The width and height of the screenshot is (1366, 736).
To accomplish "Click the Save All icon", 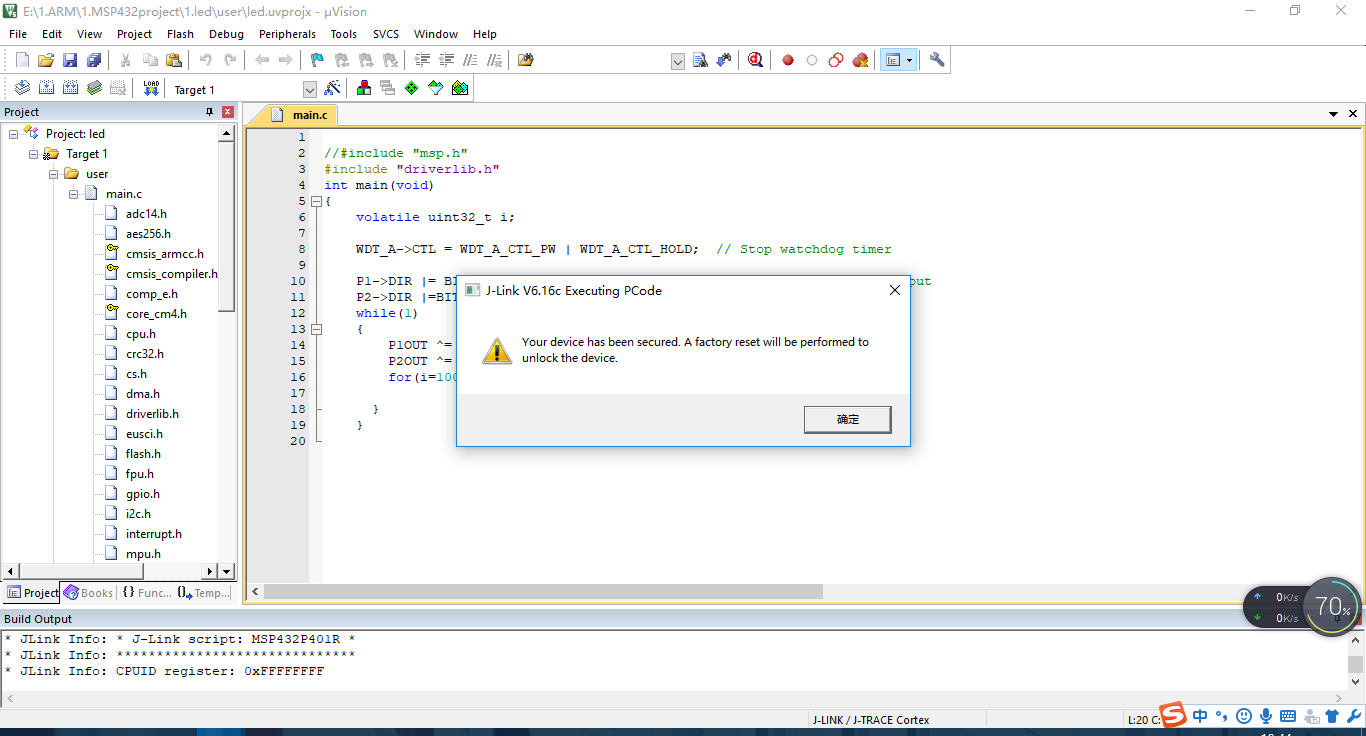I will [94, 60].
